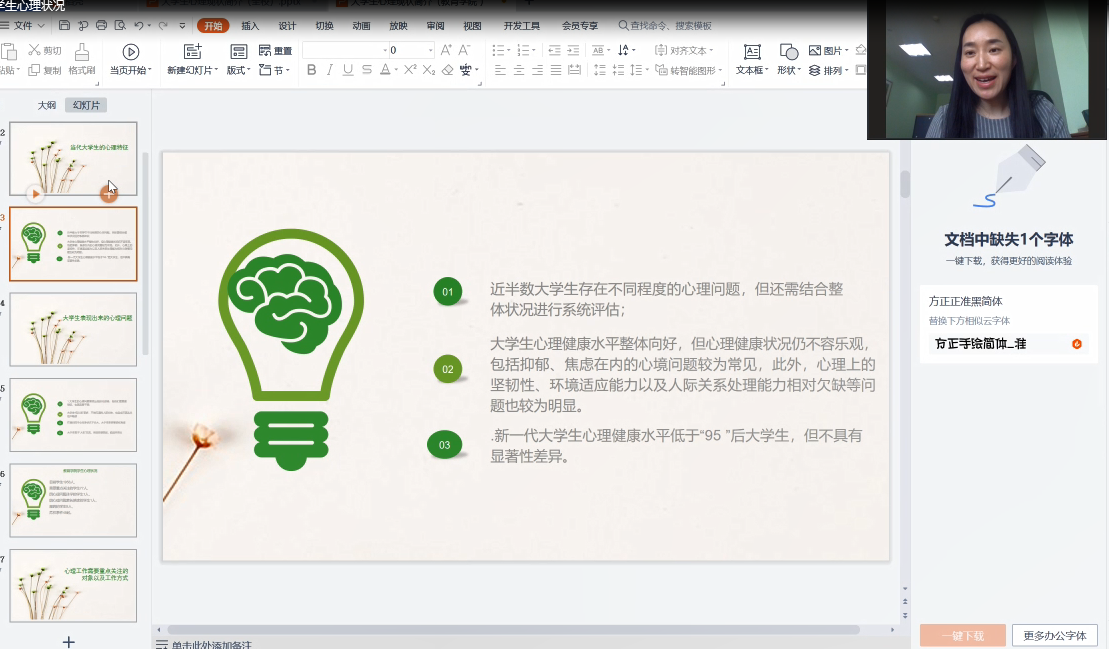Click the Undo arrow icon
The width and height of the screenshot is (1109, 649).
coord(139,25)
